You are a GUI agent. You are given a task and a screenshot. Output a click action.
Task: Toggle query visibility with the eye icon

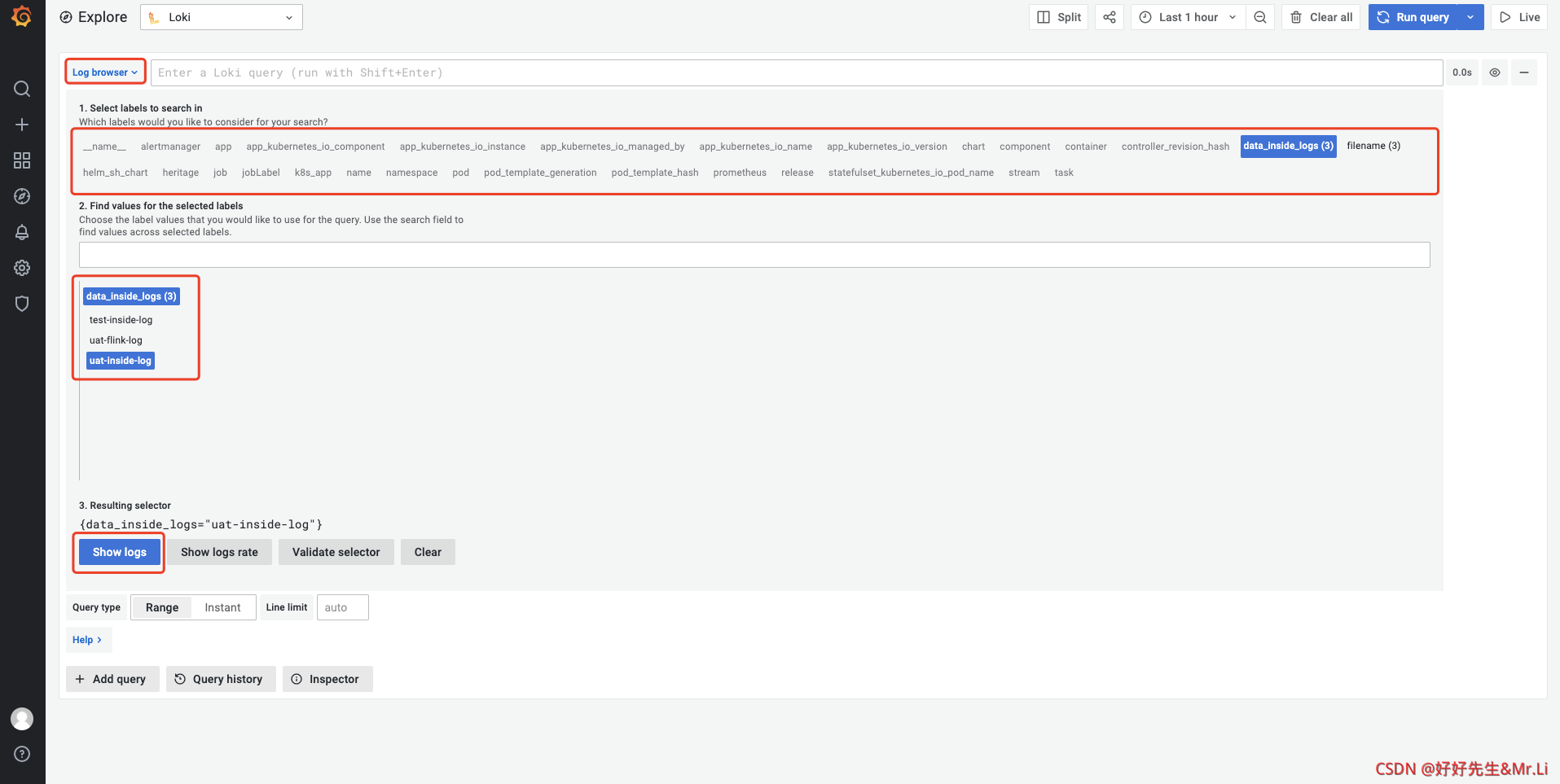click(x=1495, y=72)
